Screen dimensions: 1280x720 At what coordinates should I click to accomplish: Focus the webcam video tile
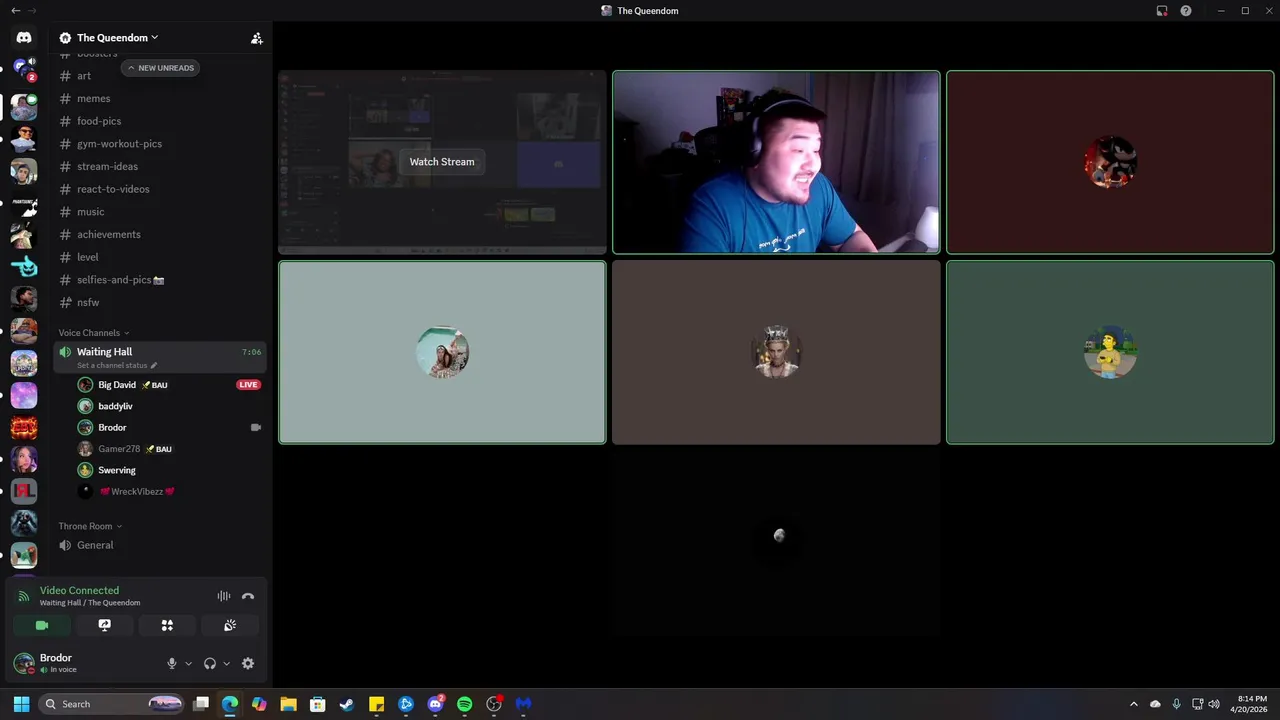click(776, 162)
